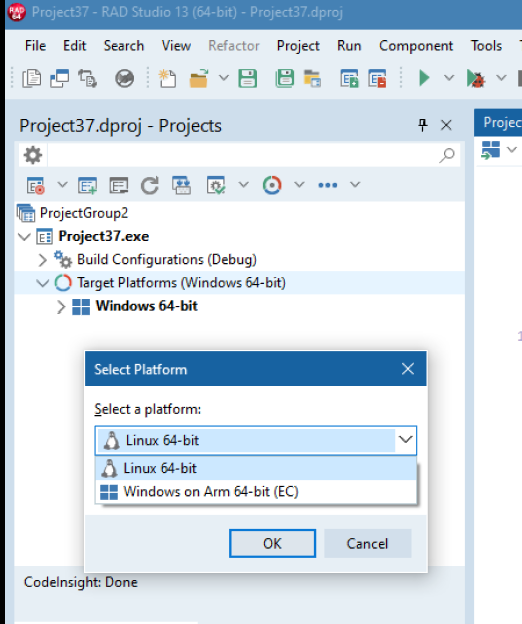Confirm with the OK button
The width and height of the screenshot is (522, 624).
click(x=273, y=544)
